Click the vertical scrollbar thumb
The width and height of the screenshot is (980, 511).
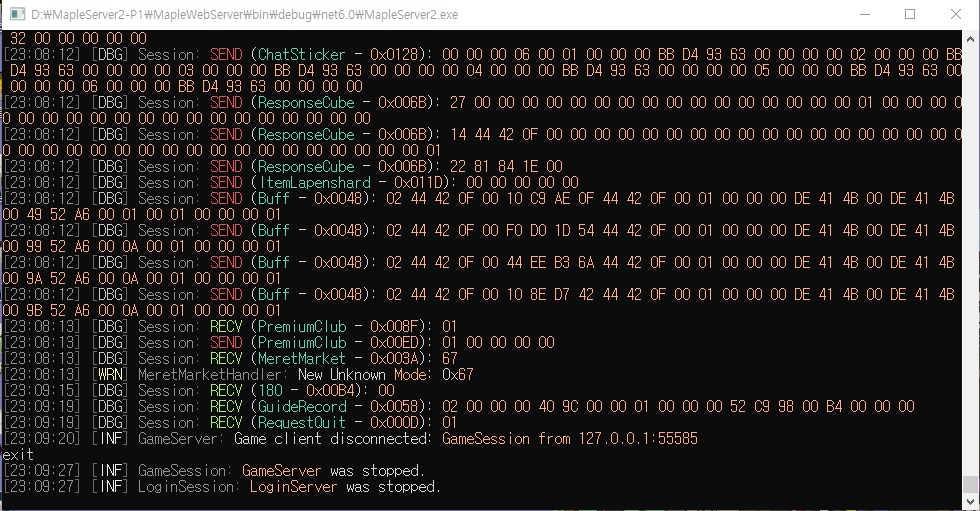[970, 484]
